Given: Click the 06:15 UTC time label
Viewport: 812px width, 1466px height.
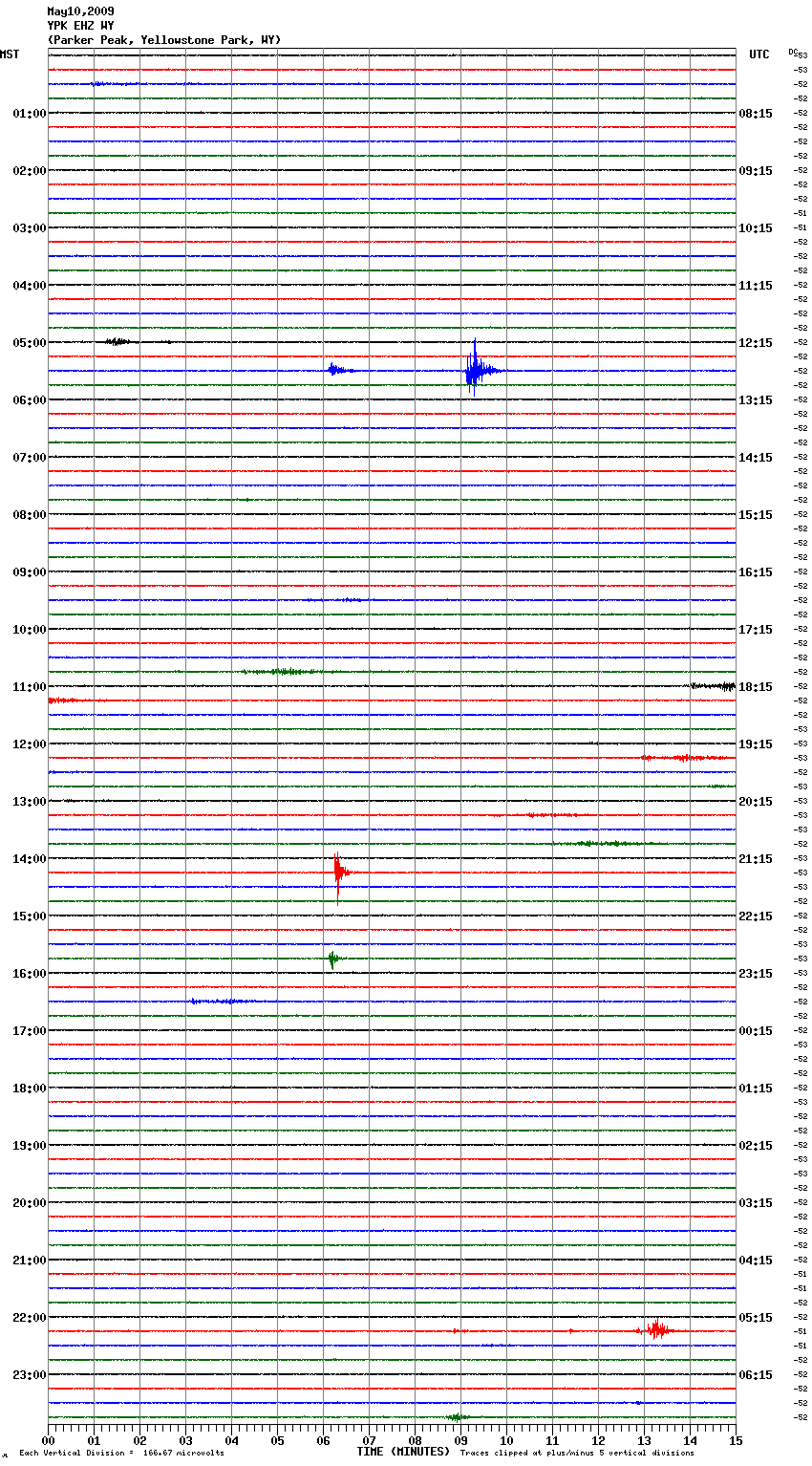Looking at the screenshot, I should (x=756, y=1375).
